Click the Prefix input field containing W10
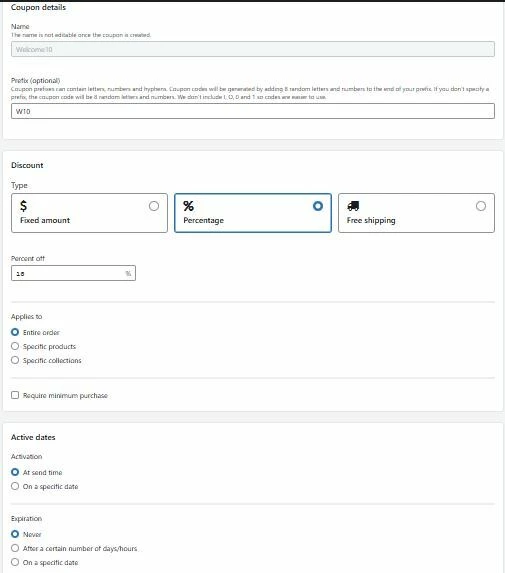This screenshot has width=505, height=573. click(x=253, y=111)
